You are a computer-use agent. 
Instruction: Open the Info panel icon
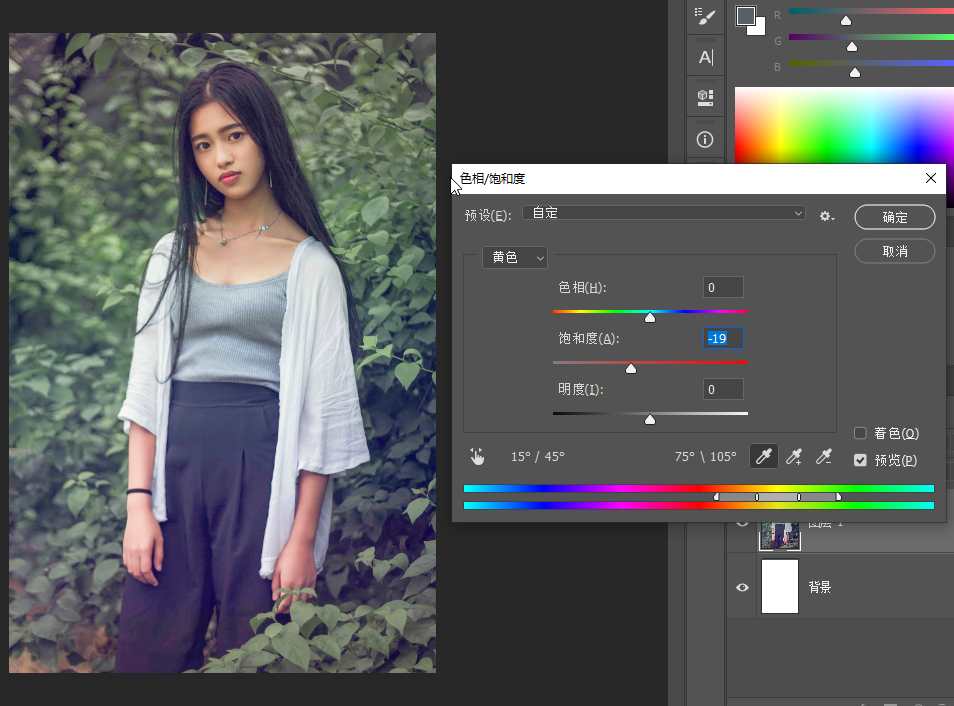706,139
